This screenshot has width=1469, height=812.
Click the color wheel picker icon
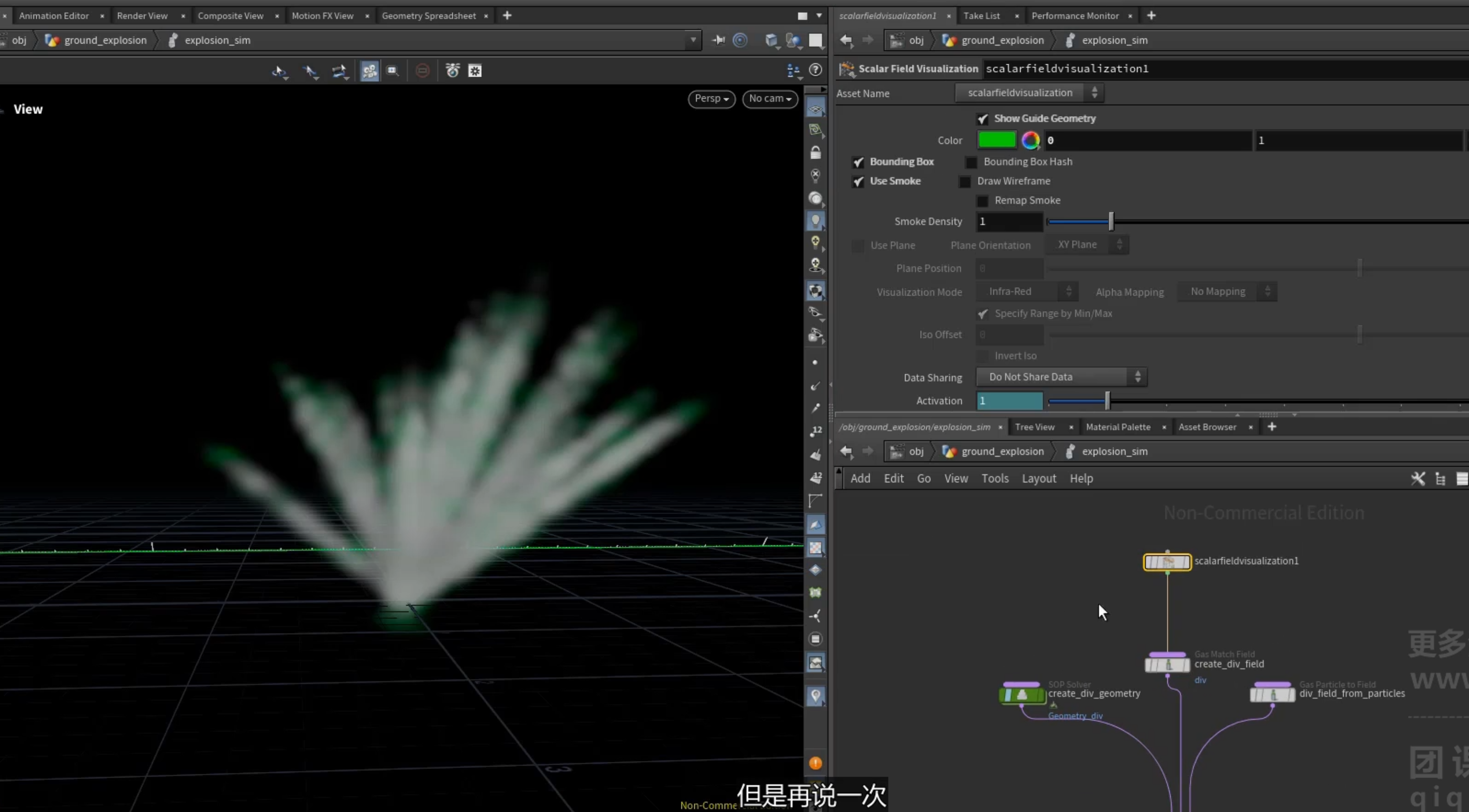pyautogui.click(x=1030, y=140)
